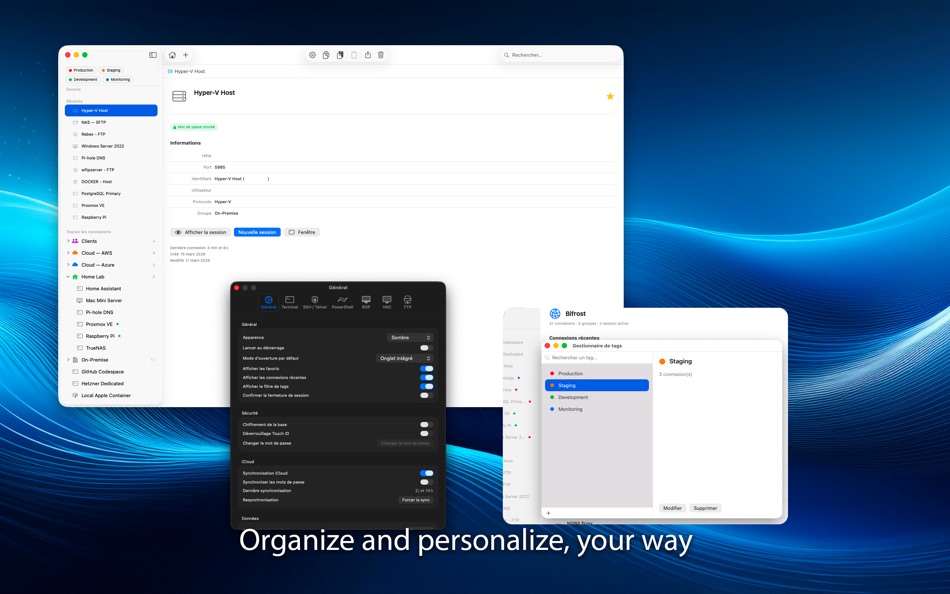Viewport: 950px width, 594px height.
Task: Open the Apparence 'Sombre' dropdown
Action: tap(410, 338)
